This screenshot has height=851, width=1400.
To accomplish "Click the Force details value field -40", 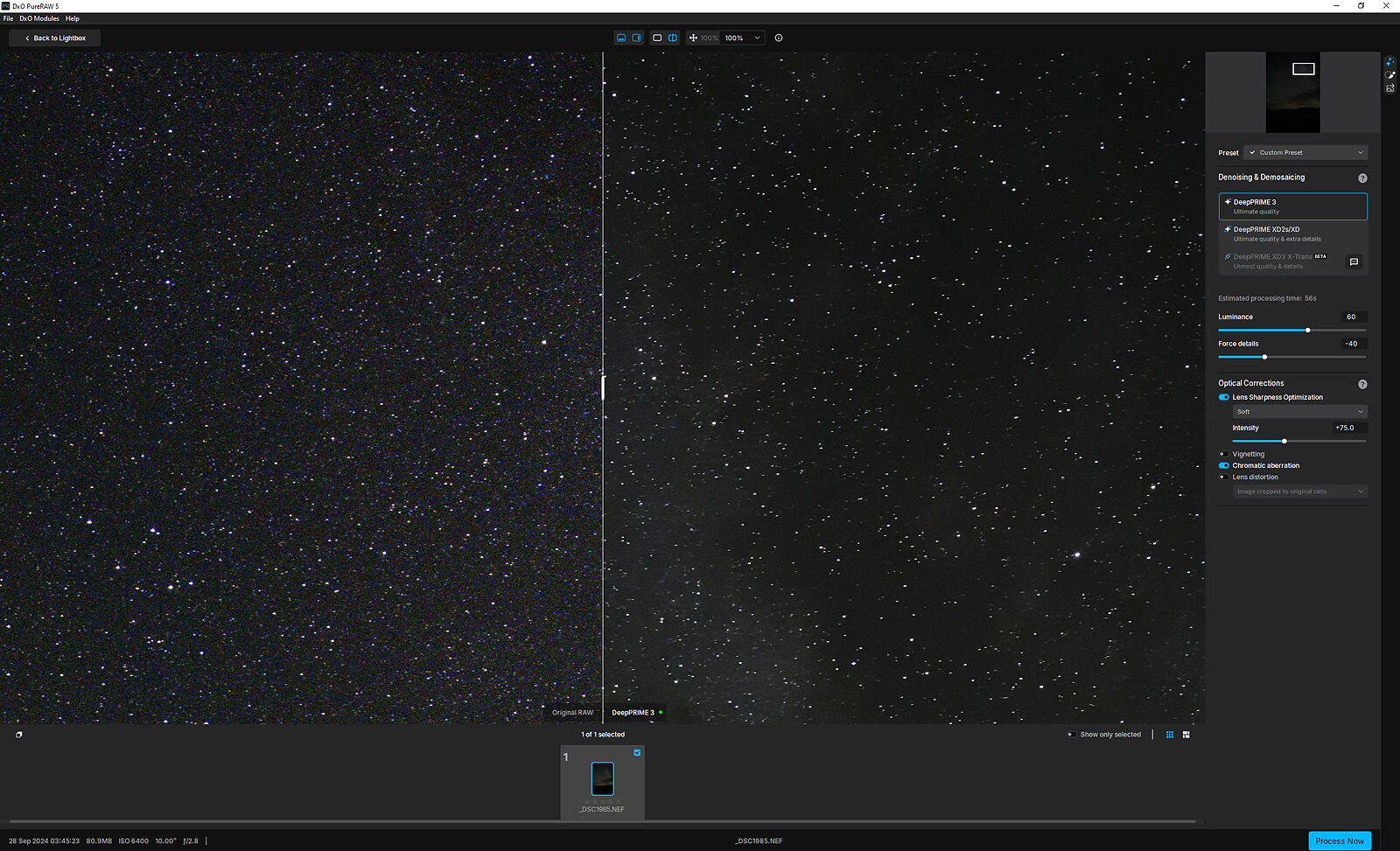I will pyautogui.click(x=1354, y=344).
